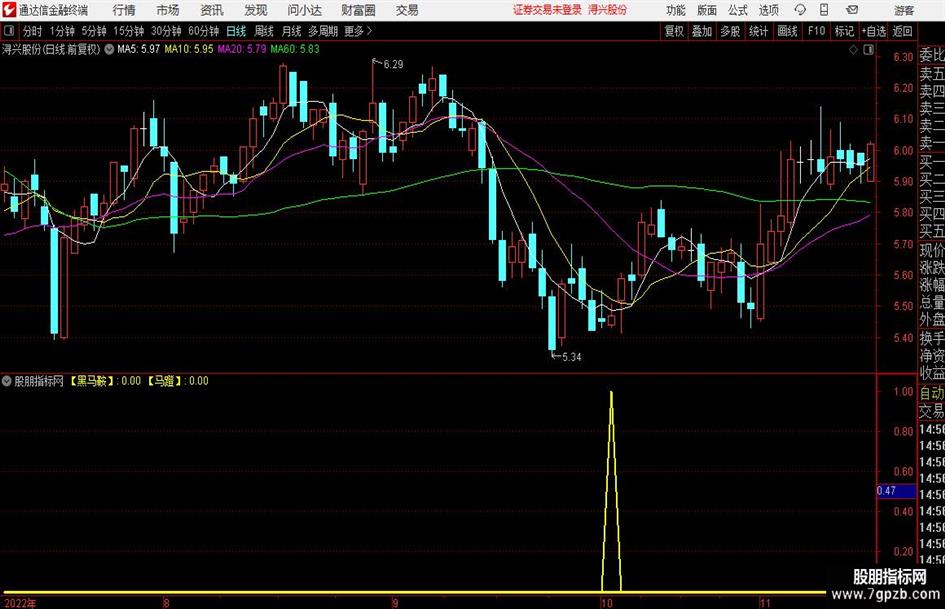Click the 多股 multi-stock button
Screen dimensions: 945x609
coord(730,31)
